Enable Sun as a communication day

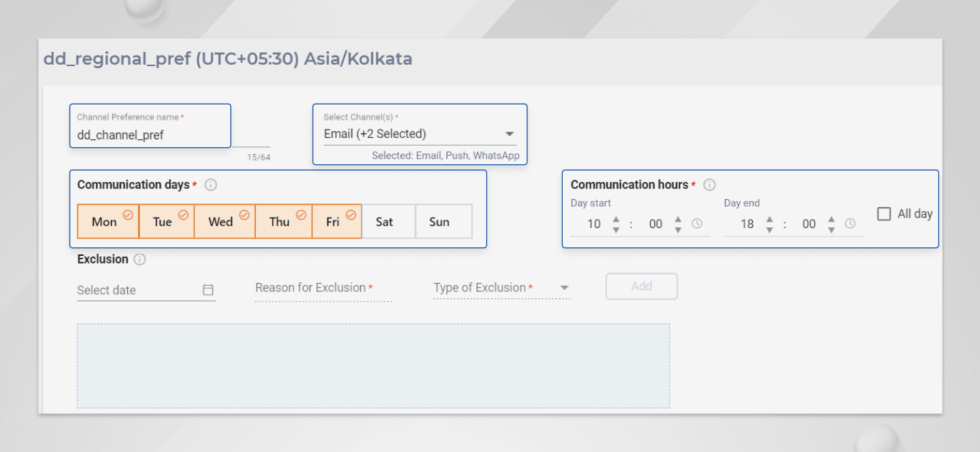click(x=444, y=221)
